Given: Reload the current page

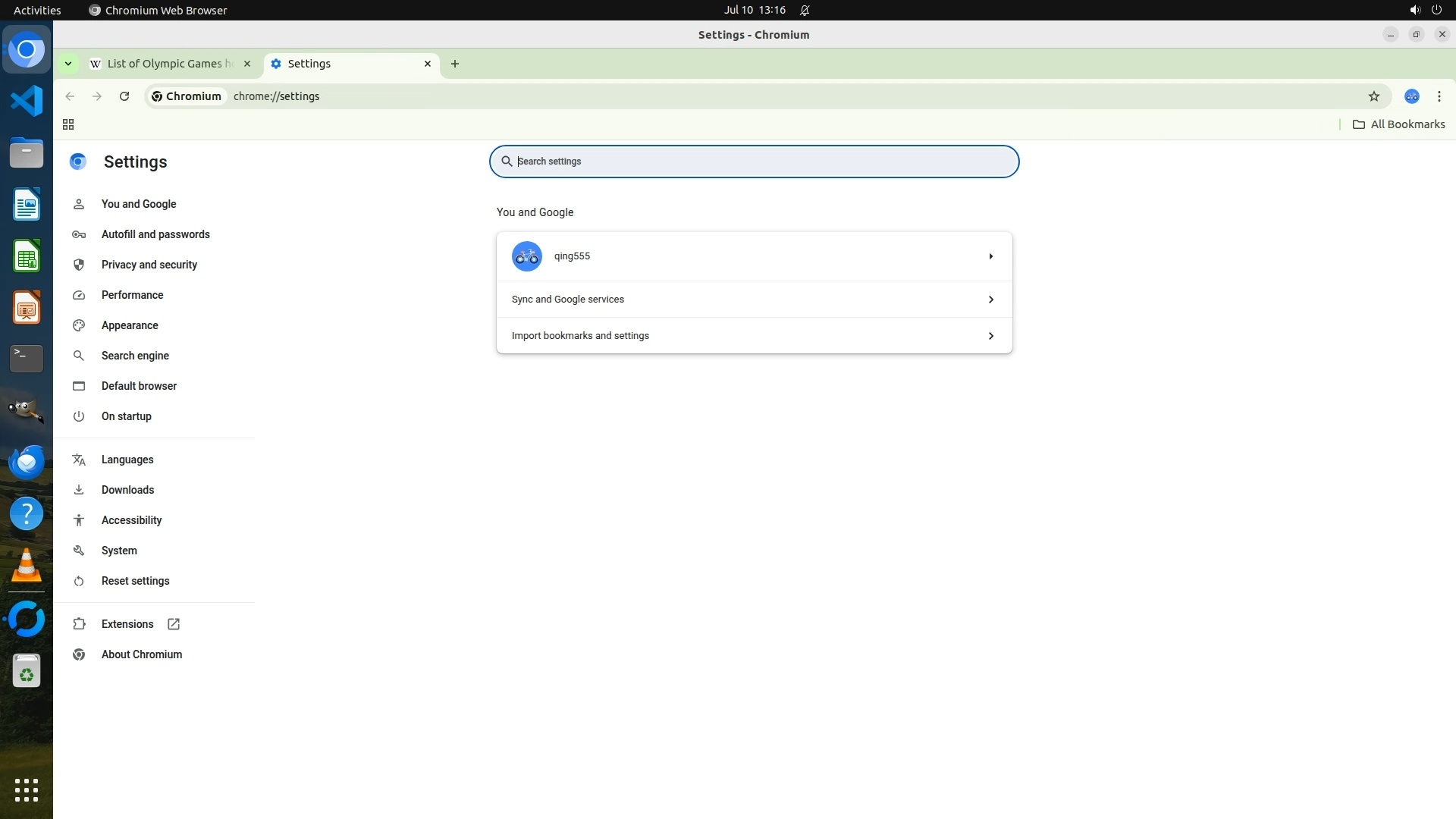Looking at the screenshot, I should 124,96.
